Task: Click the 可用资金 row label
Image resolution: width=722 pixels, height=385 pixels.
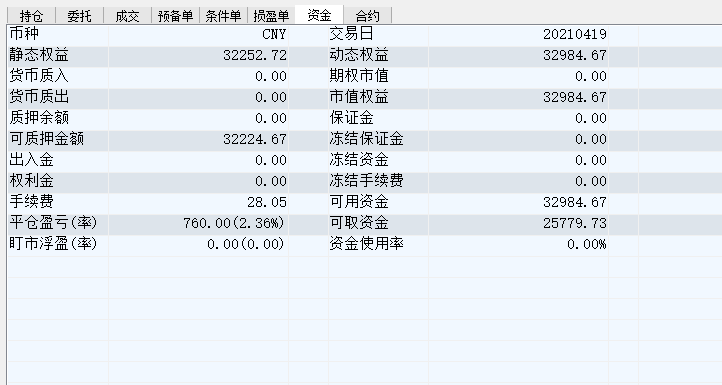Action: 359,202
